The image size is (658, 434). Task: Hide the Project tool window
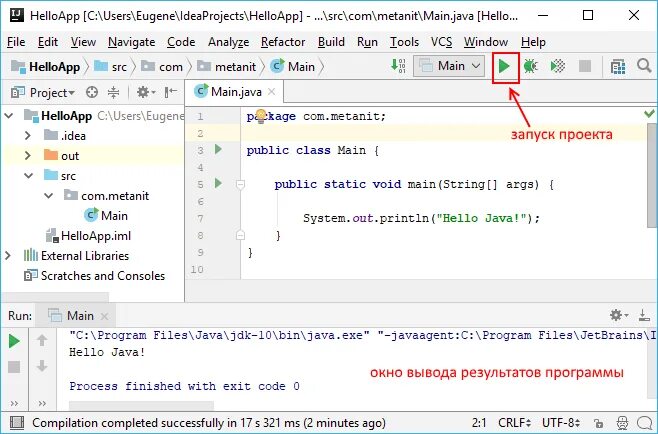[x=170, y=92]
